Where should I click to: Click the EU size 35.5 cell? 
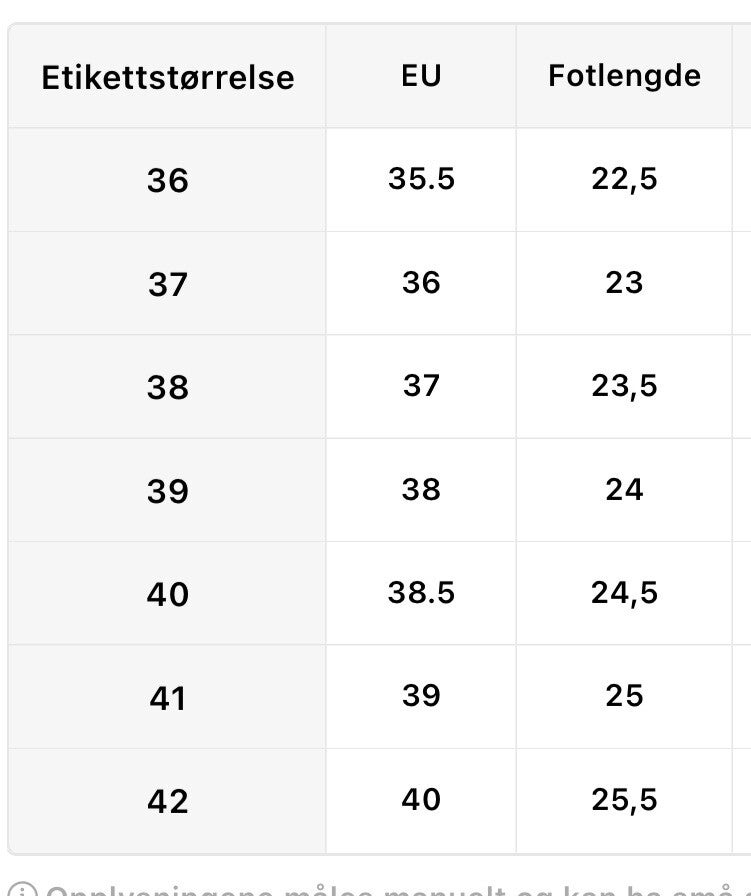[x=421, y=179]
